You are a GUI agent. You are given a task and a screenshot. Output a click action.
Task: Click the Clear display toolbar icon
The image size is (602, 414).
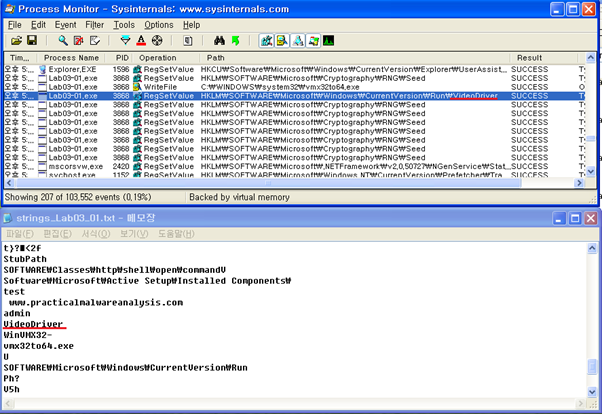[94, 40]
